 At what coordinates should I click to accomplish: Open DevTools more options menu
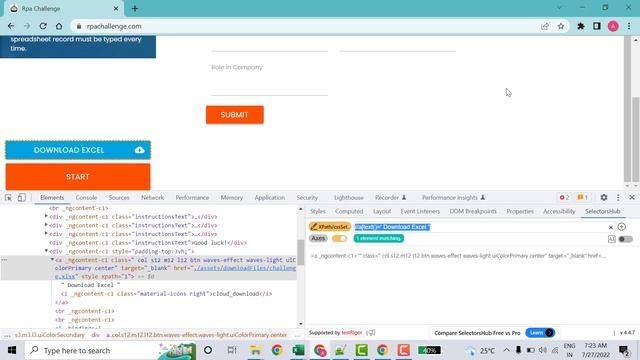pos(618,198)
